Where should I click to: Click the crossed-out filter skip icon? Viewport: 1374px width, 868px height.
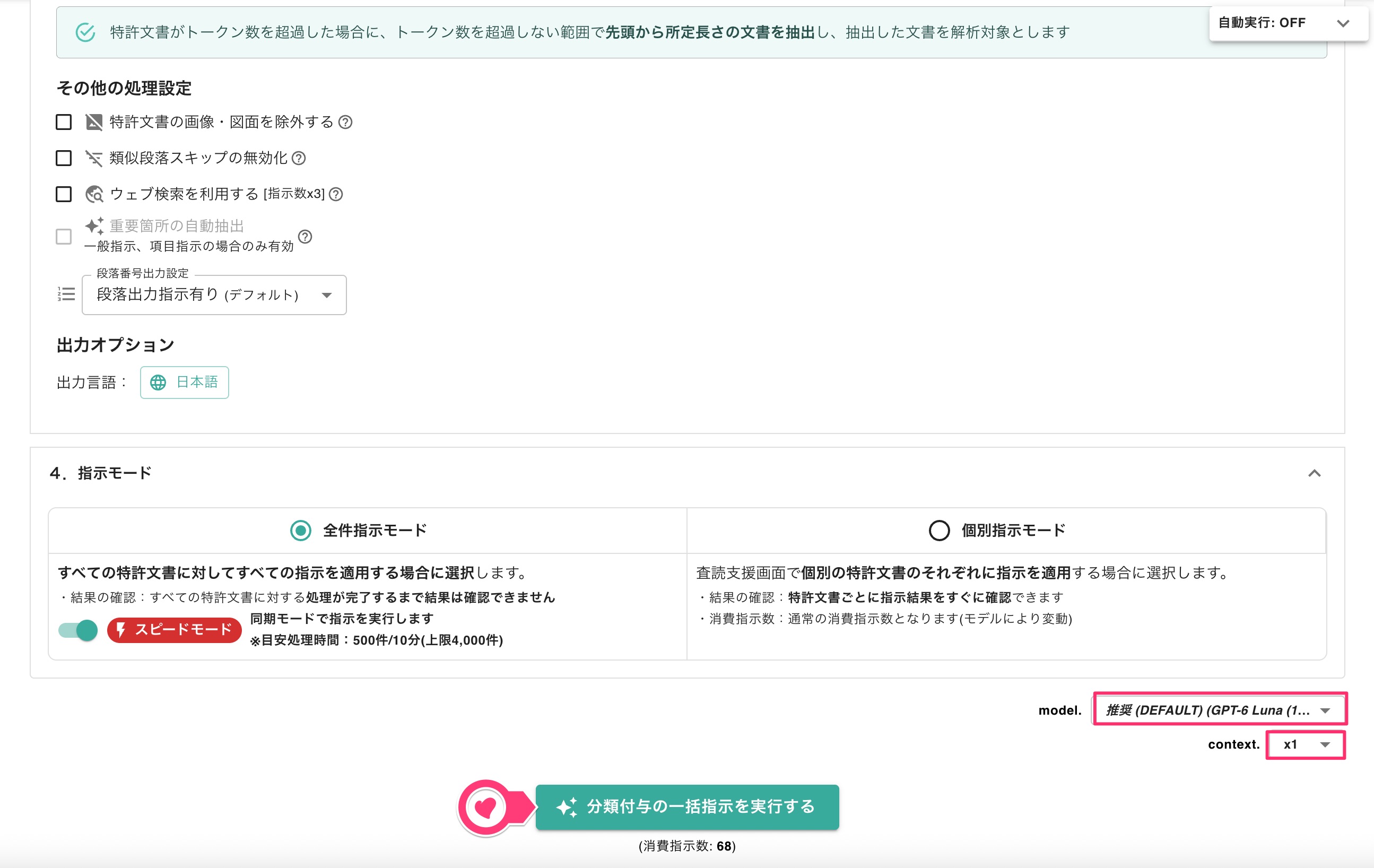[94, 158]
